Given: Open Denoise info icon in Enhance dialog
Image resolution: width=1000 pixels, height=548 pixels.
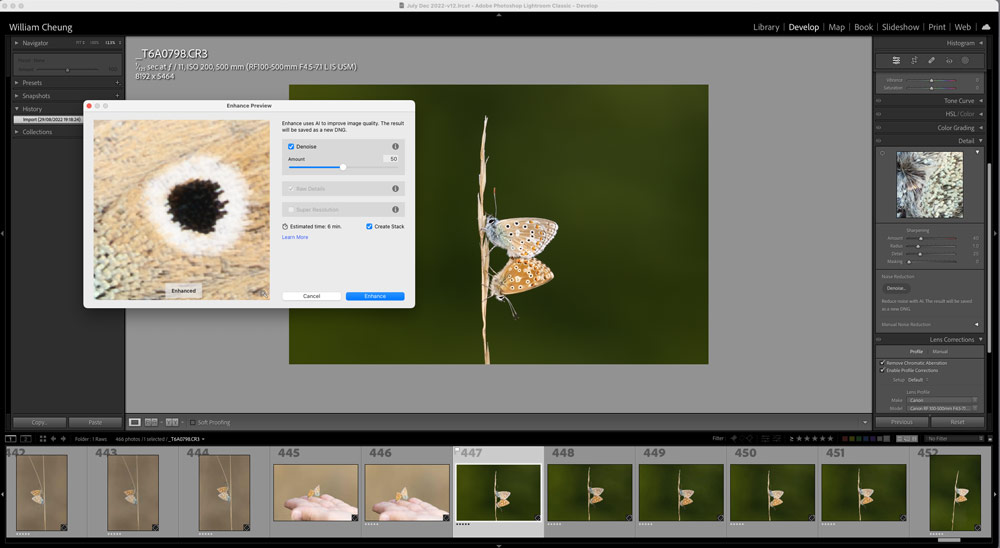Looking at the screenshot, I should 395,147.
